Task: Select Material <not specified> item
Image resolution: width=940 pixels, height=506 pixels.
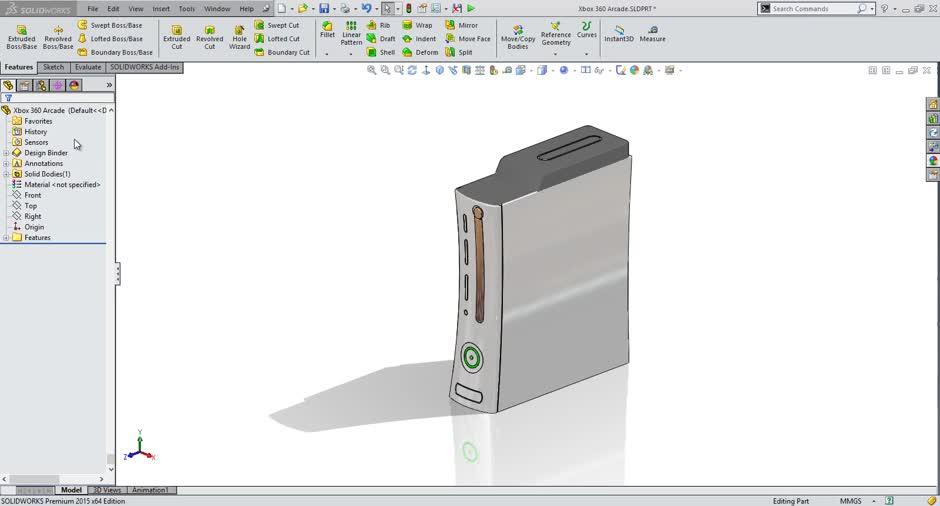Action: [x=56, y=185]
